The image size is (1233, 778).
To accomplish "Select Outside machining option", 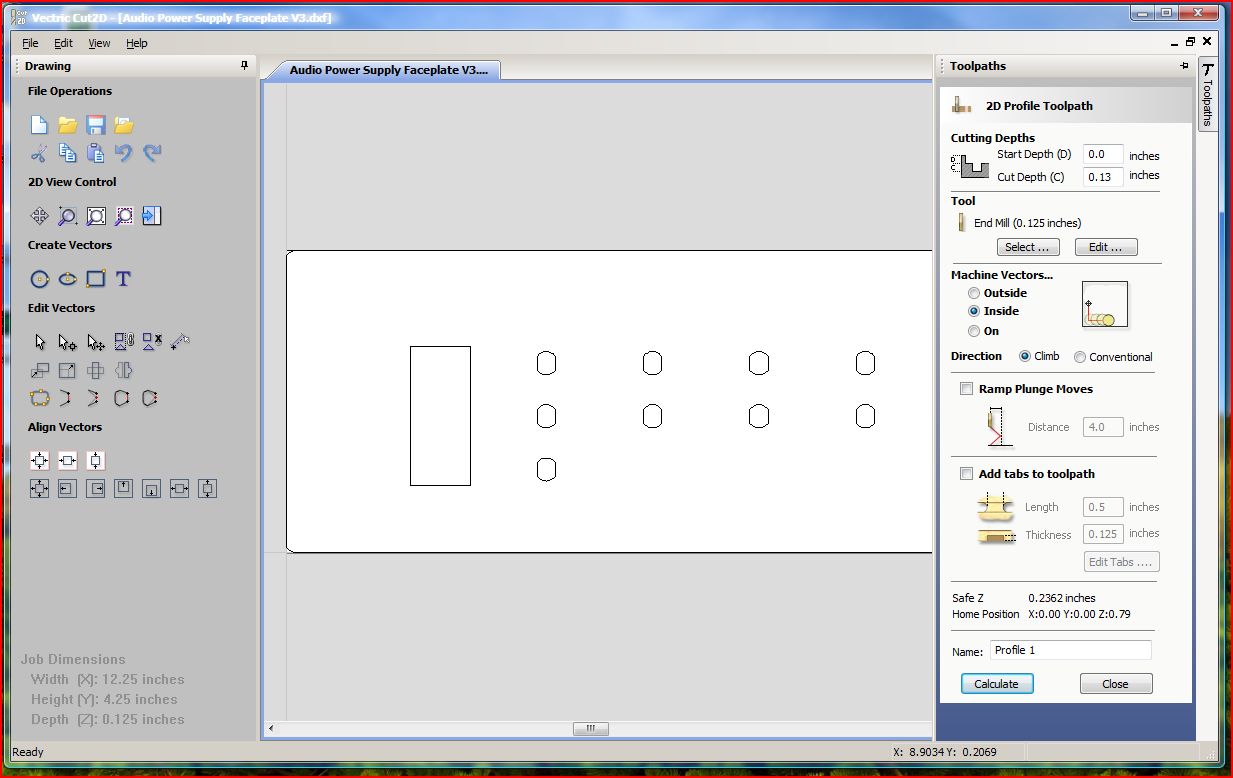I will (x=974, y=293).
